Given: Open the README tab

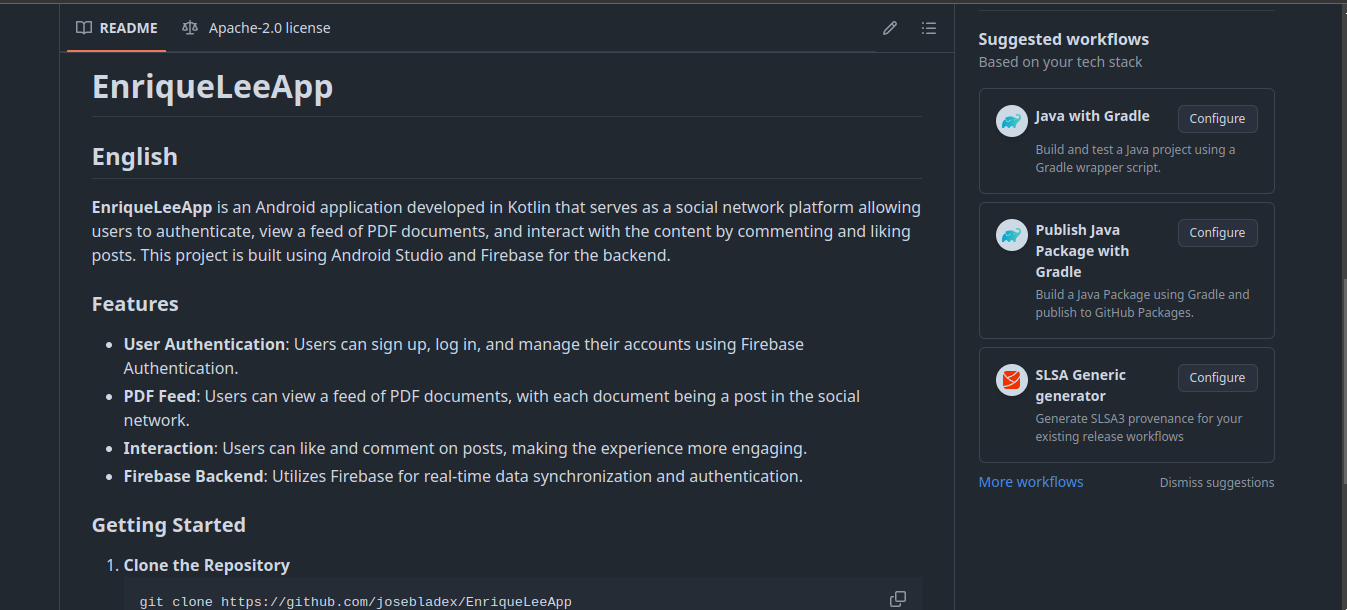Looking at the screenshot, I should tap(117, 28).
